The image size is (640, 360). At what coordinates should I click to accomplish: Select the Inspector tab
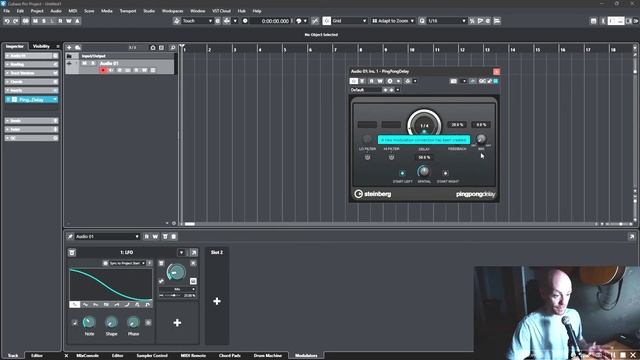15,46
